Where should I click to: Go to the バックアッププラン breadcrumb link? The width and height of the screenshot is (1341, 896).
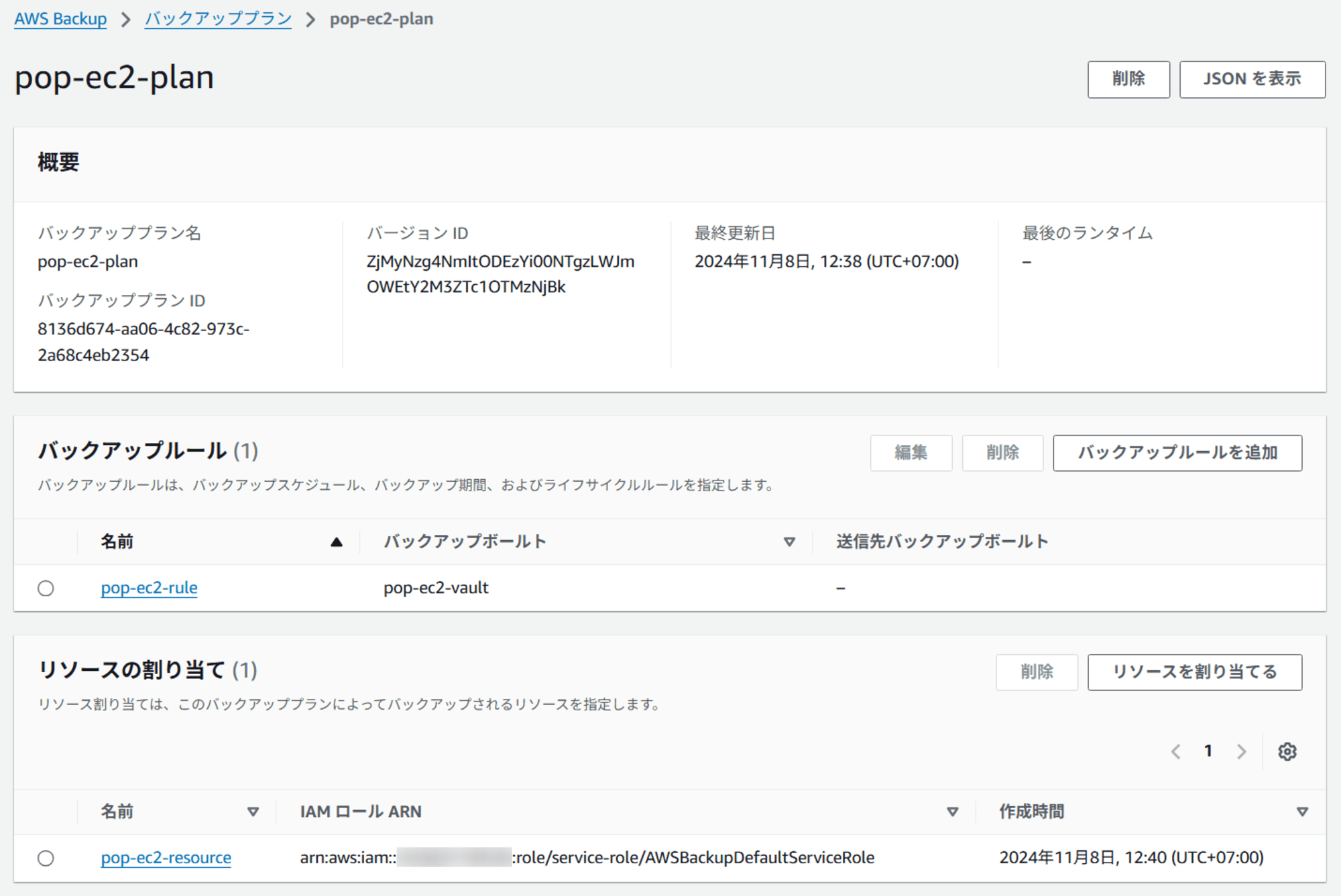218,19
